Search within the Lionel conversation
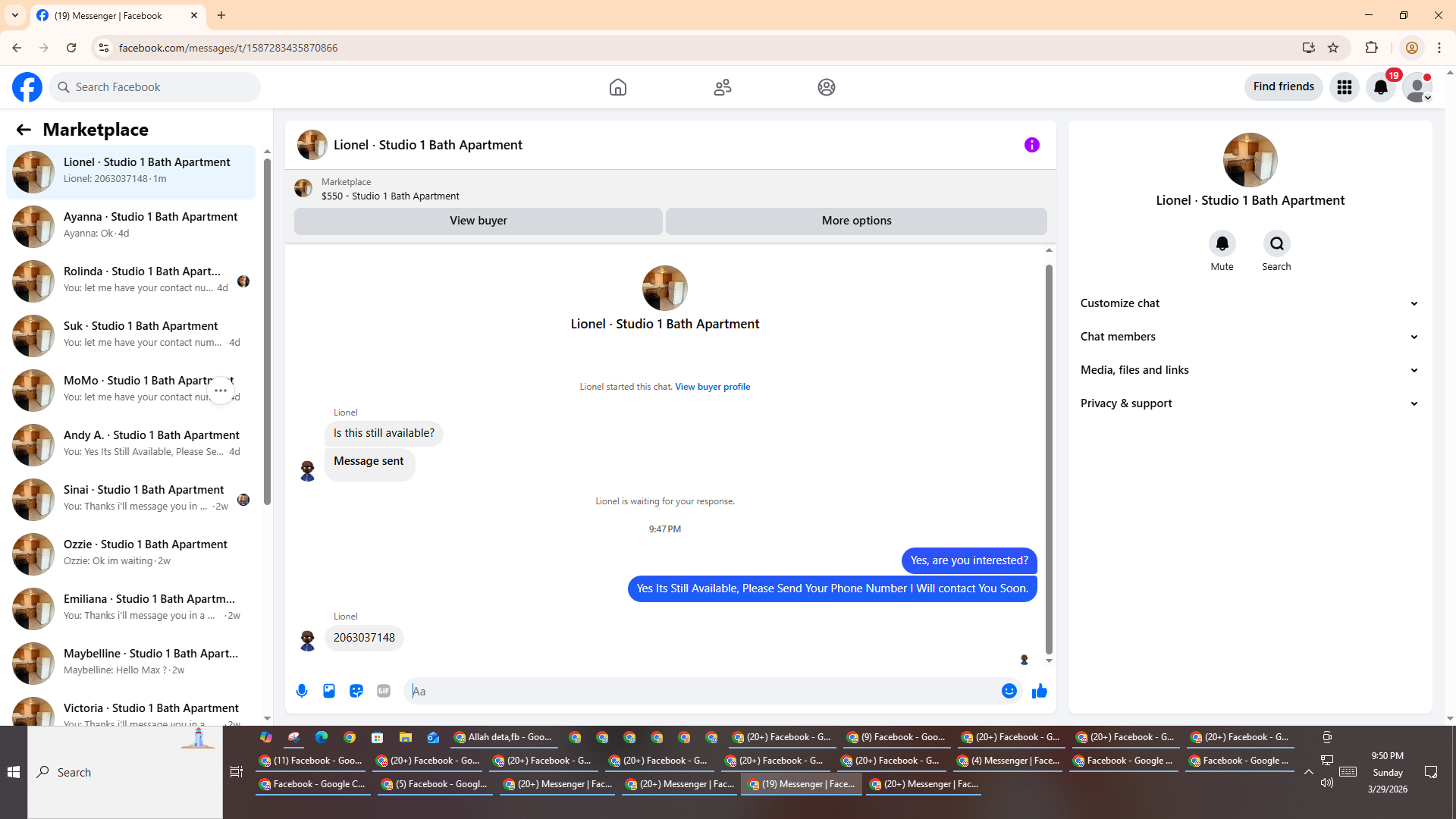 [x=1277, y=243]
